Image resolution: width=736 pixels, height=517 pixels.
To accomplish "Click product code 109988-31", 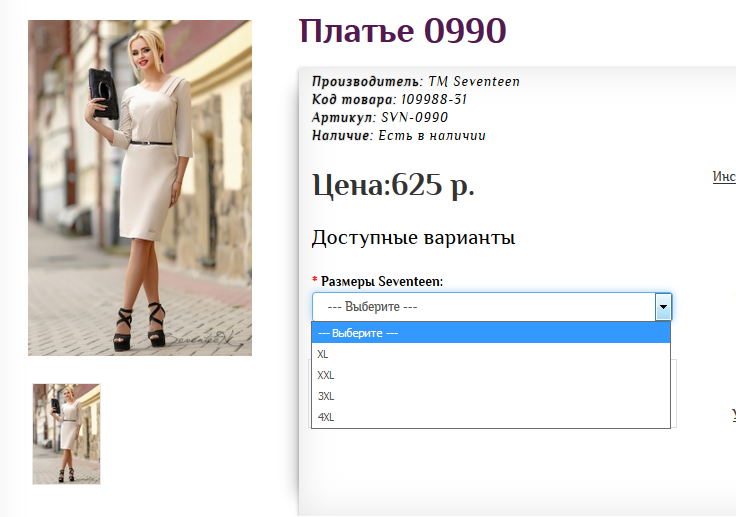I will pyautogui.click(x=434, y=100).
